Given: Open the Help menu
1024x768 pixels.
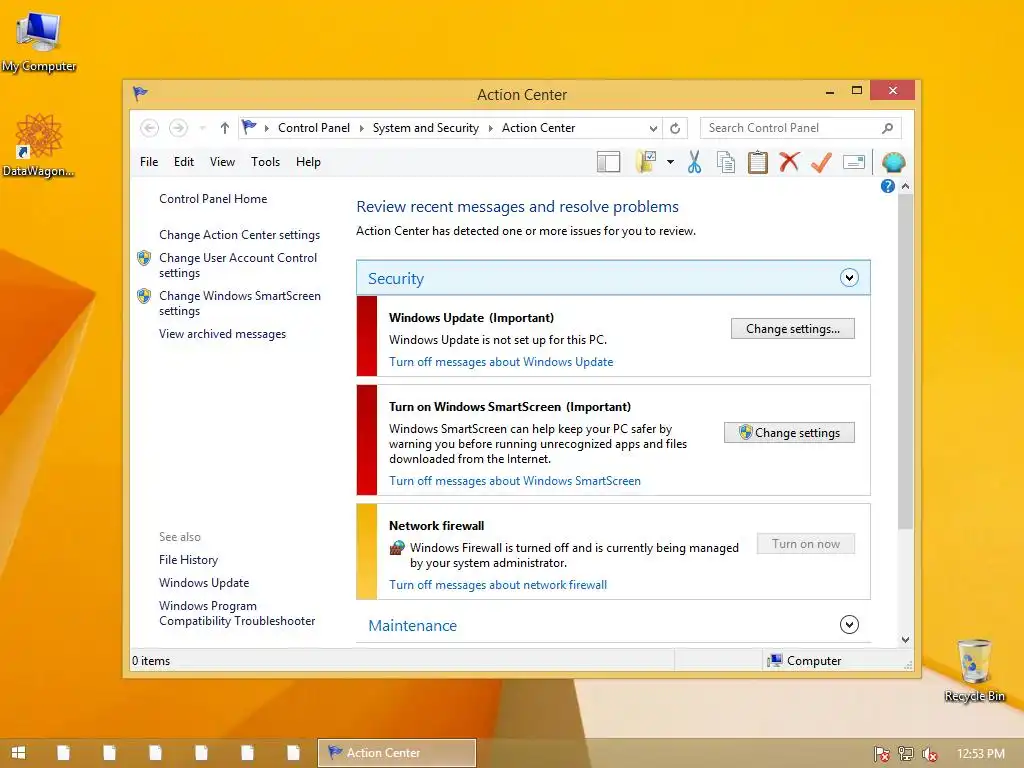Looking at the screenshot, I should (308, 162).
